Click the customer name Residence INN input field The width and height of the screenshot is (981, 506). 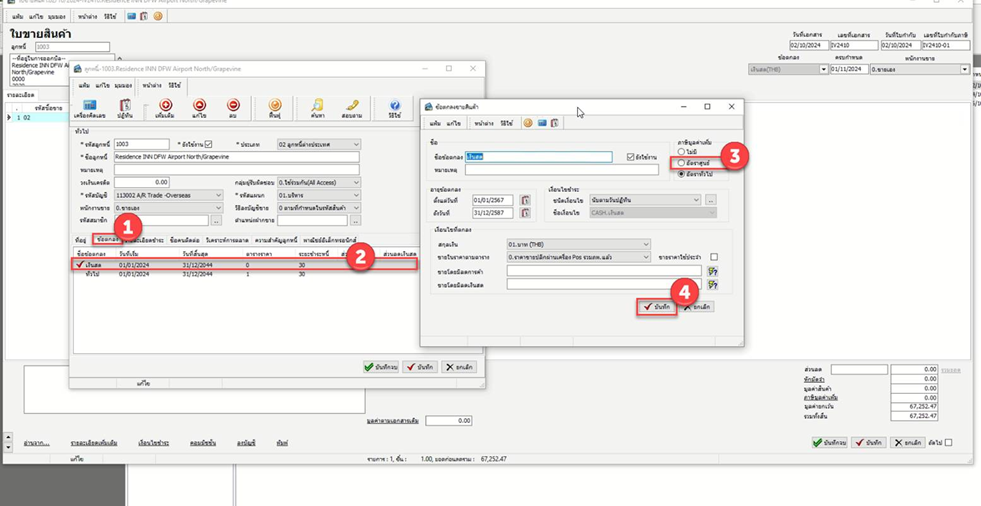click(x=236, y=157)
